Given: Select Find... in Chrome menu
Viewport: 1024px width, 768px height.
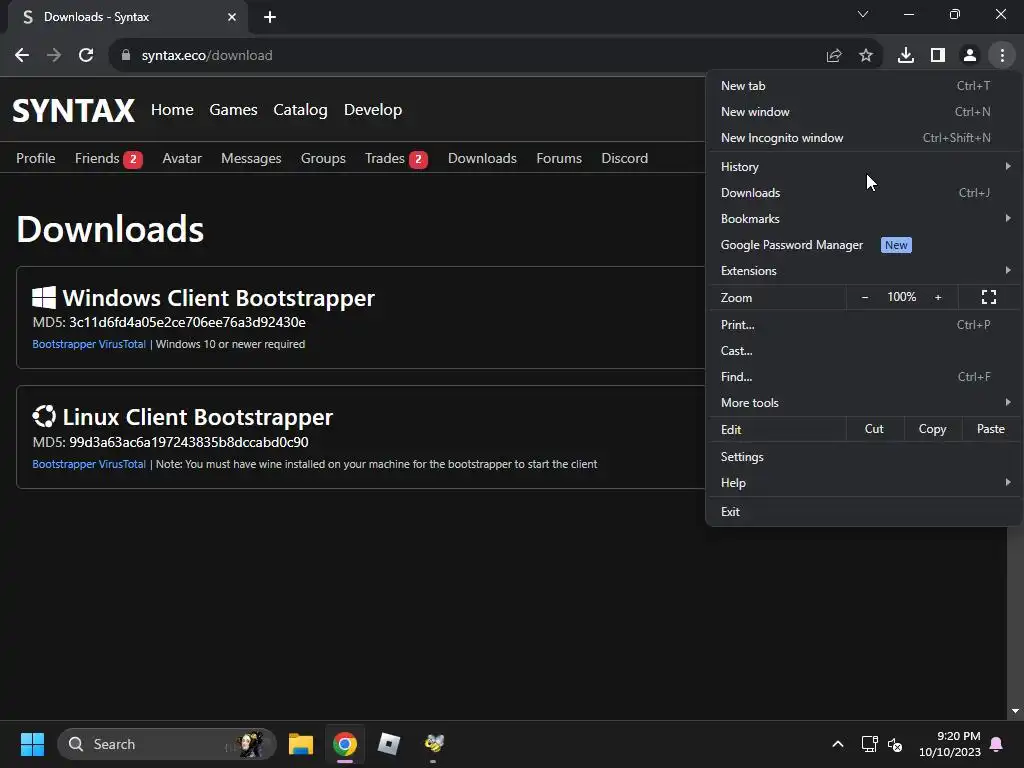Looking at the screenshot, I should [x=864, y=377].
